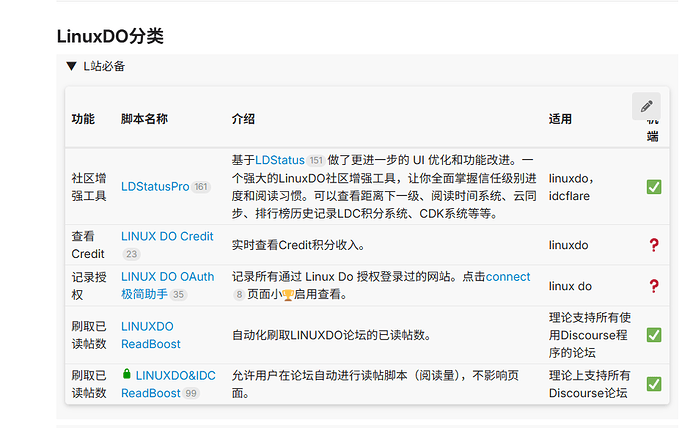Follow the connect link in the description
This screenshot has width=690, height=428.
click(508, 277)
